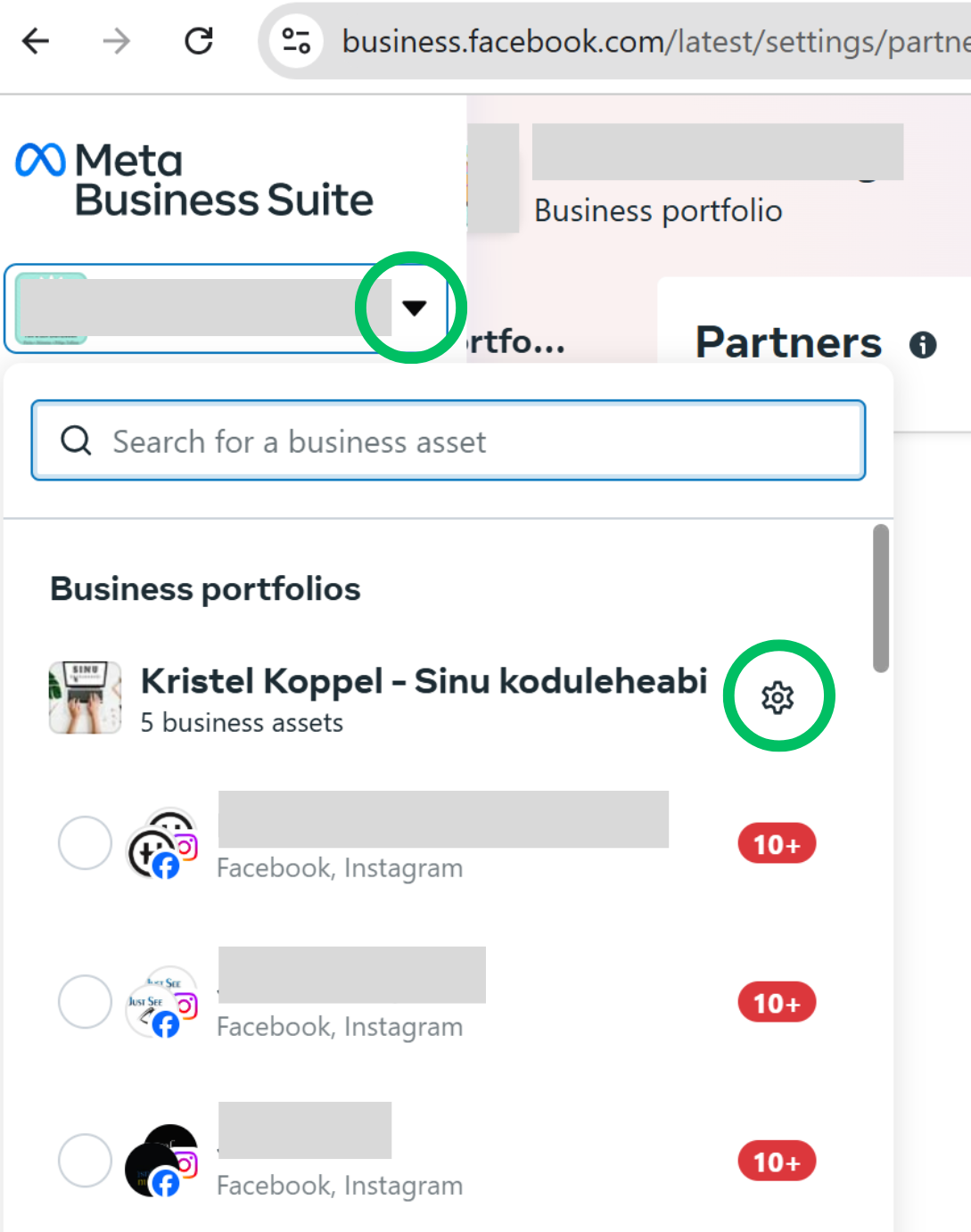Click the second asset's 10+ notification badge
971x1232 pixels.
(x=777, y=1003)
